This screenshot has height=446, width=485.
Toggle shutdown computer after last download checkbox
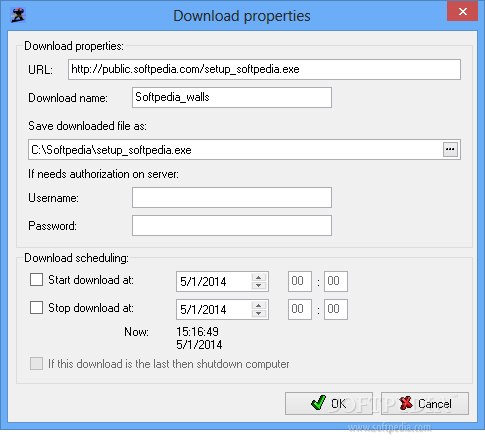(36, 364)
